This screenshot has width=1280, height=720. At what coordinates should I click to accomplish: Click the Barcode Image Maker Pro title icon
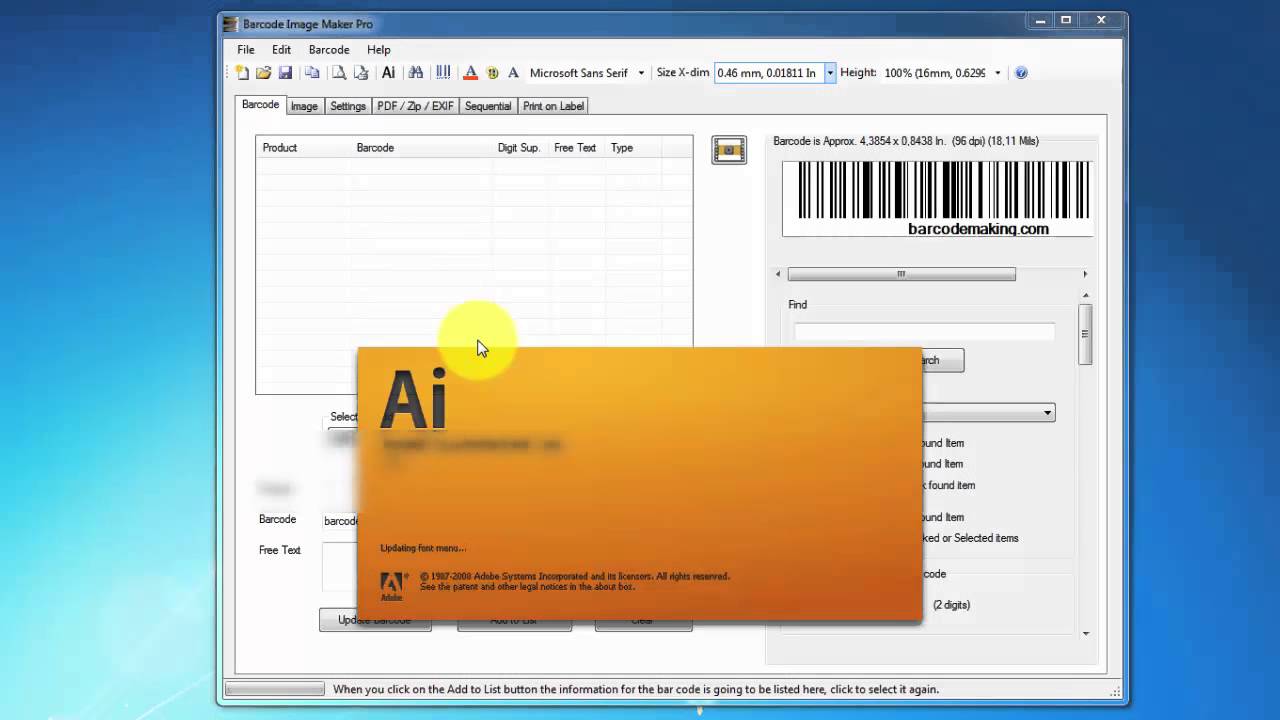231,24
